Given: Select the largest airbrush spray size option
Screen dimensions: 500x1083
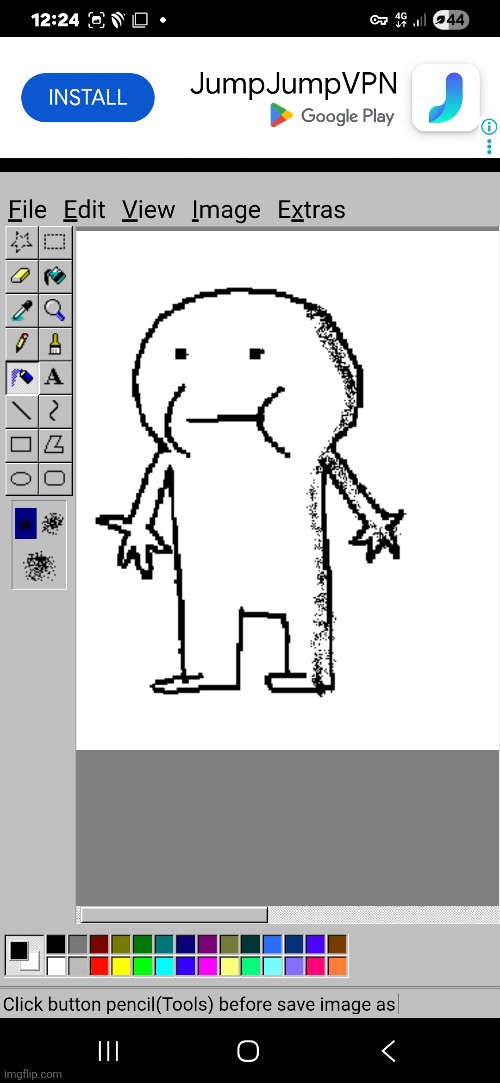Looking at the screenshot, I should pos(39,566).
